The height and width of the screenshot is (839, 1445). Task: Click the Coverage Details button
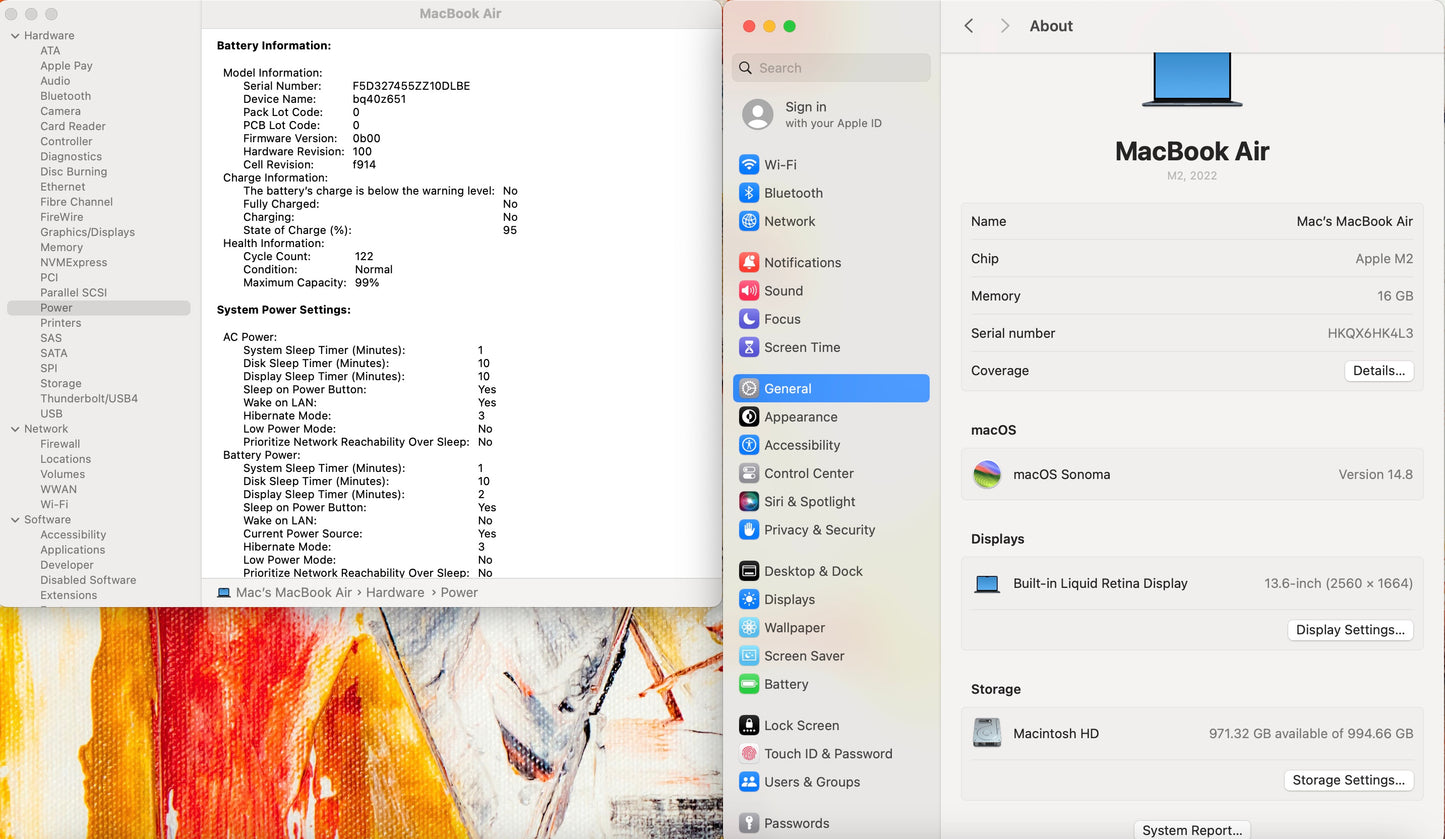click(x=1378, y=371)
